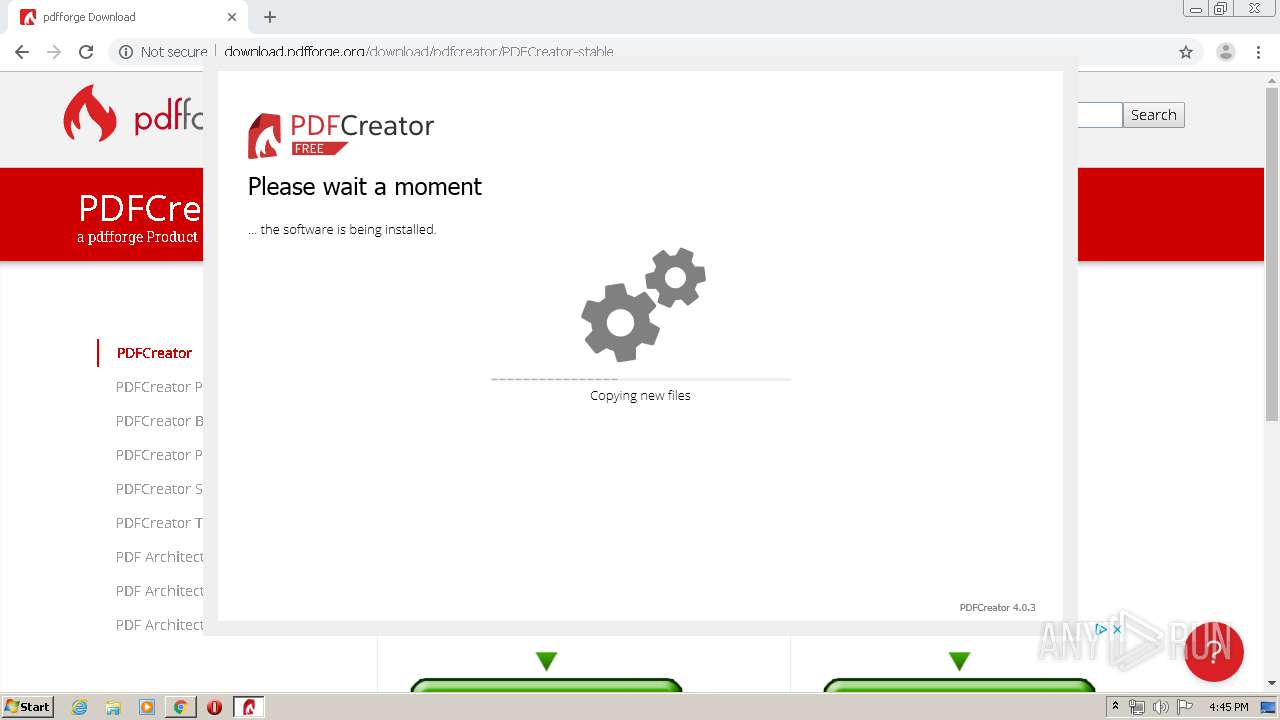Click the volume tray icon
The width and height of the screenshot is (1280, 720).
[x=1160, y=707]
